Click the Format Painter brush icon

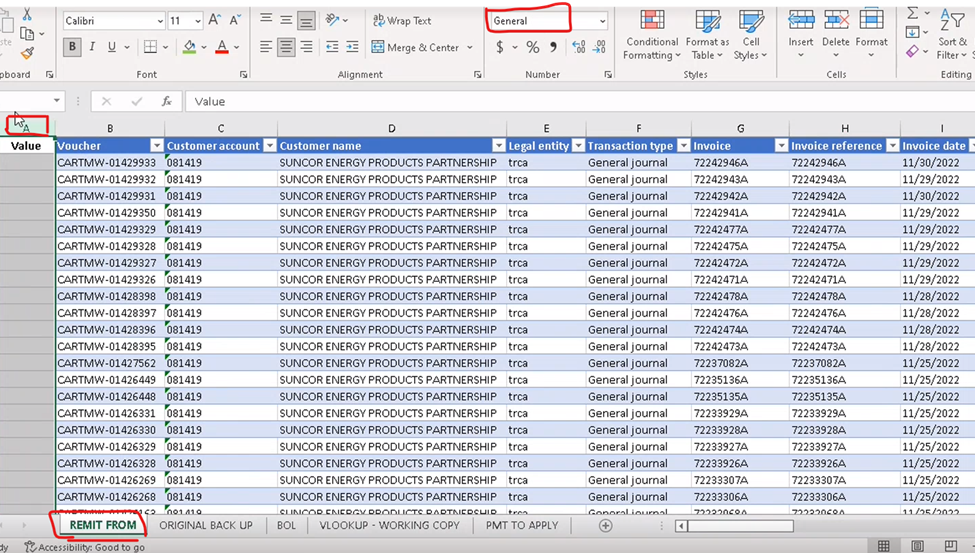27,53
